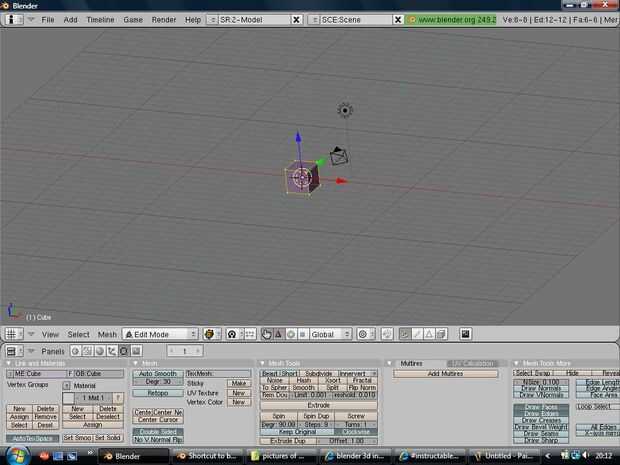Toggle Draw Normals option

(541, 388)
